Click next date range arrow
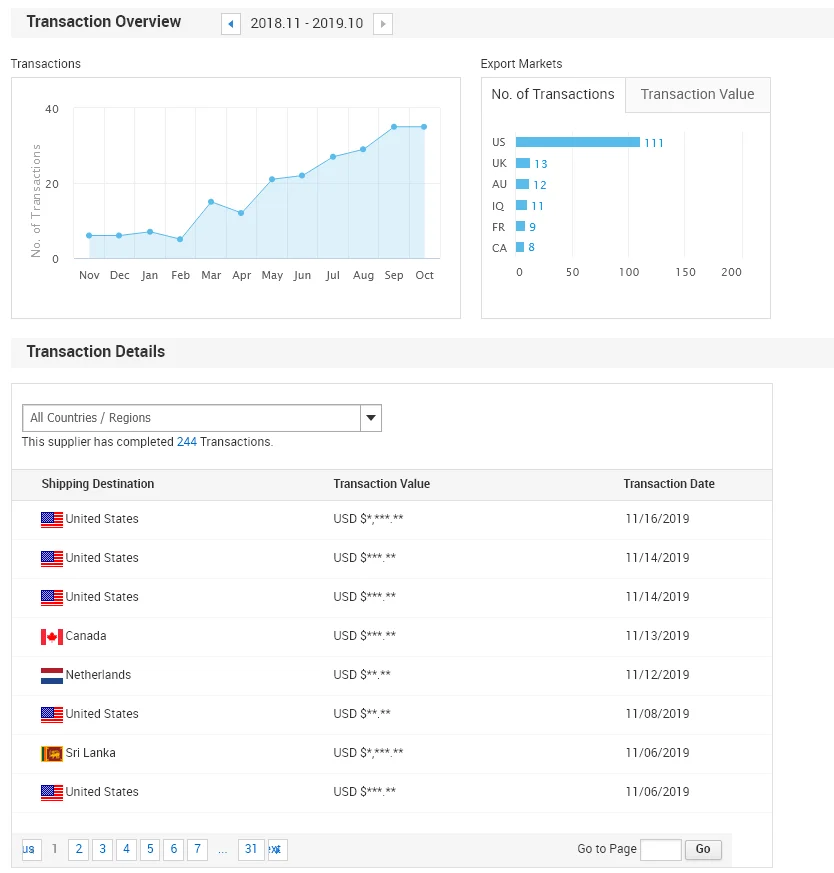The height and width of the screenshot is (873, 834). [x=382, y=24]
